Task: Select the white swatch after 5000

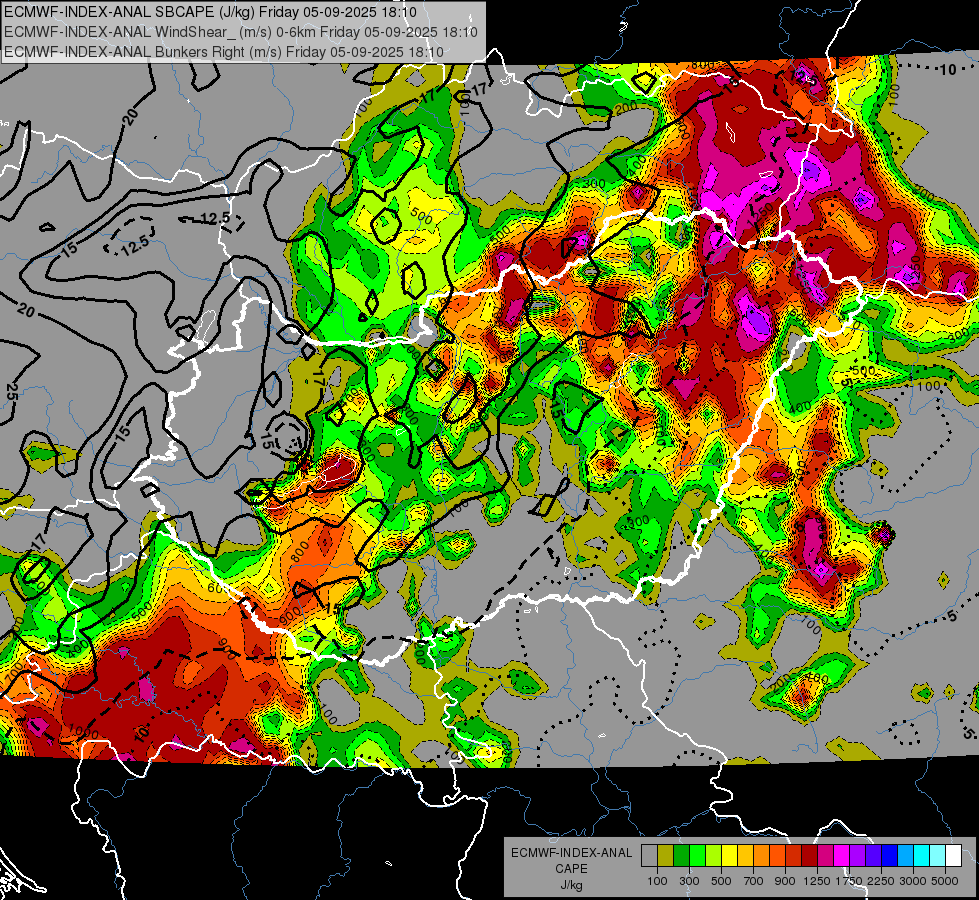Action: 953,855
